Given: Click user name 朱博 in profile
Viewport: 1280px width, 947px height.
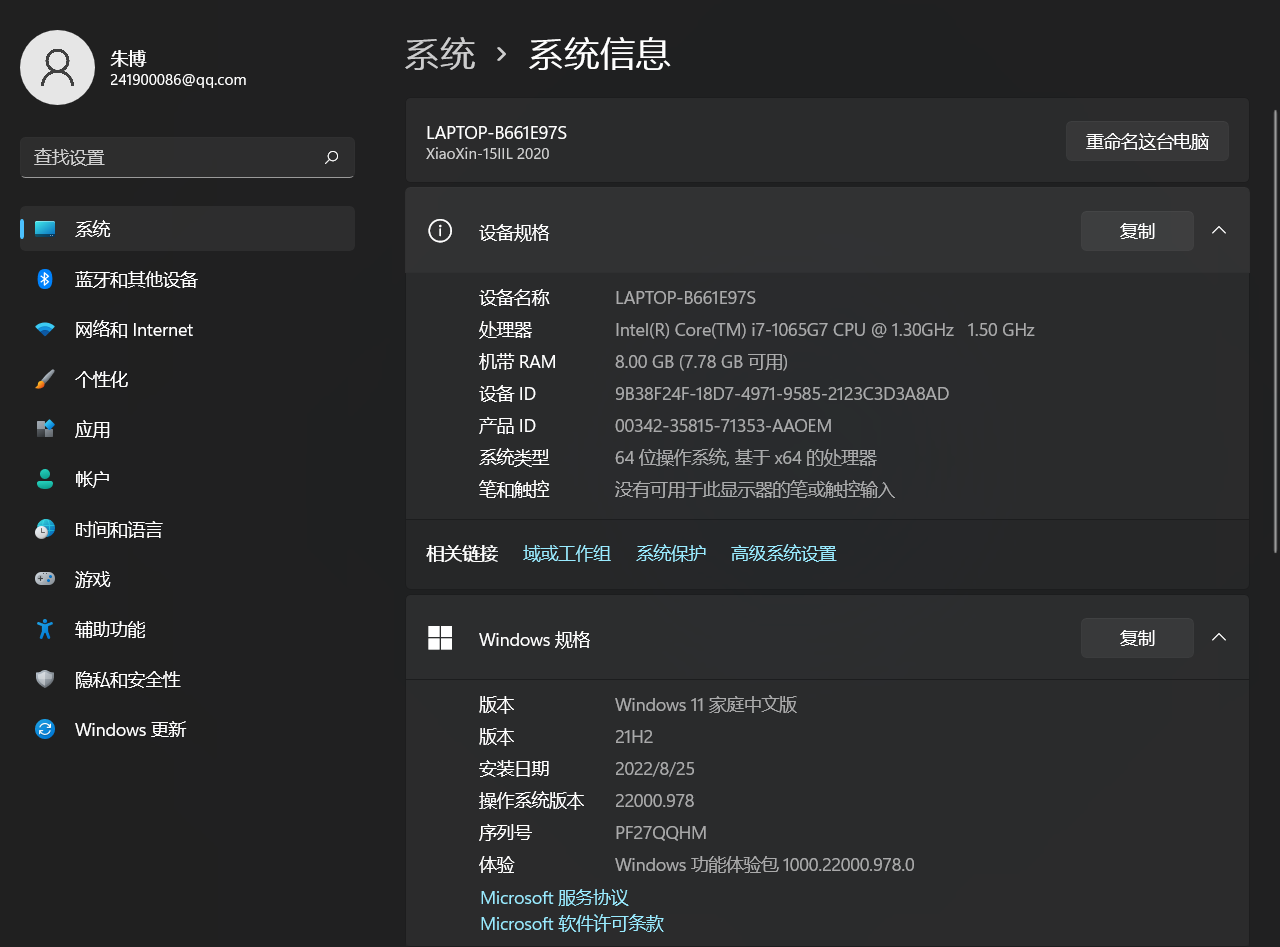Looking at the screenshot, I should pyautogui.click(x=128, y=59).
